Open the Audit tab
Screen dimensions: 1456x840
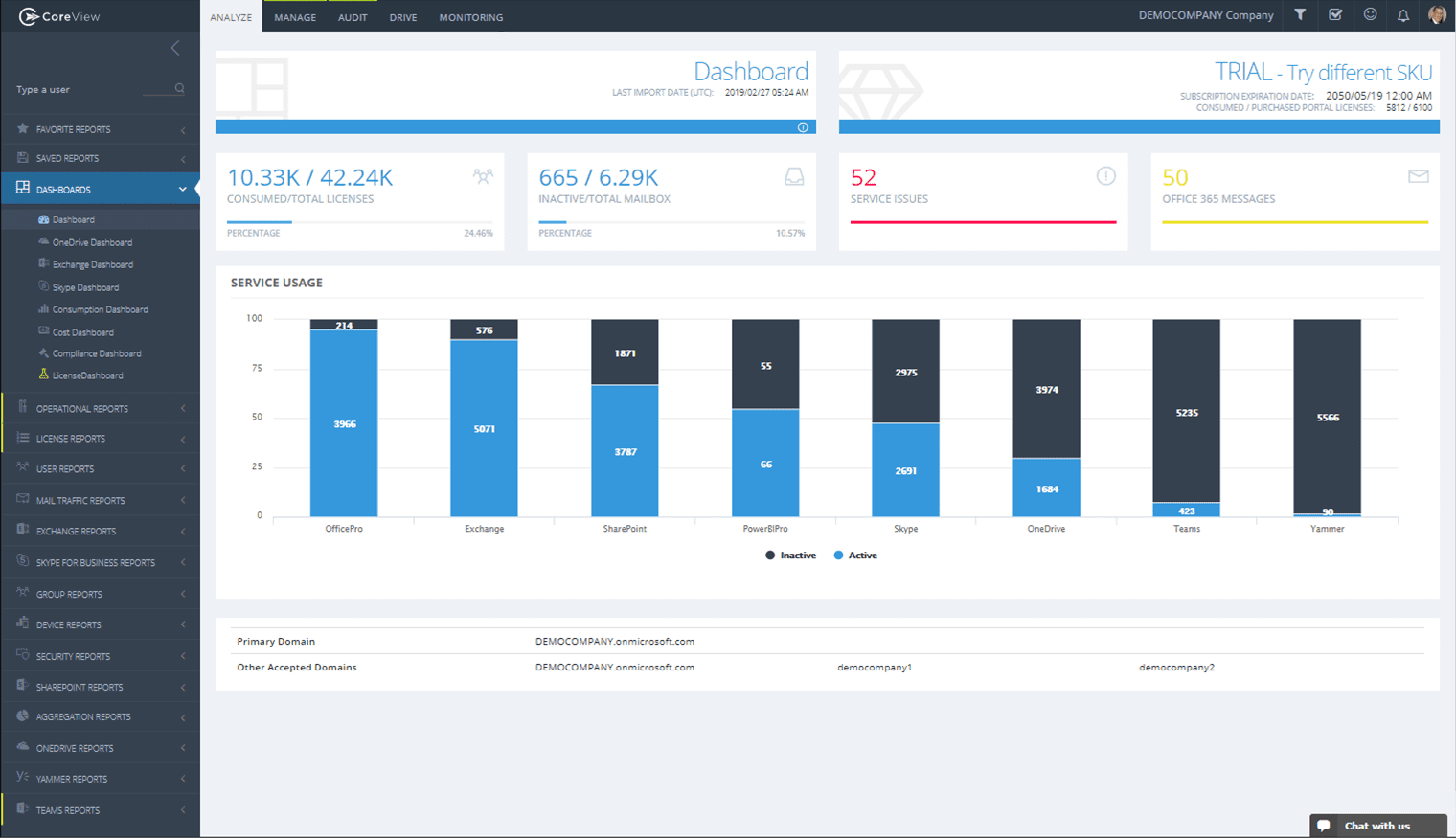tap(353, 17)
